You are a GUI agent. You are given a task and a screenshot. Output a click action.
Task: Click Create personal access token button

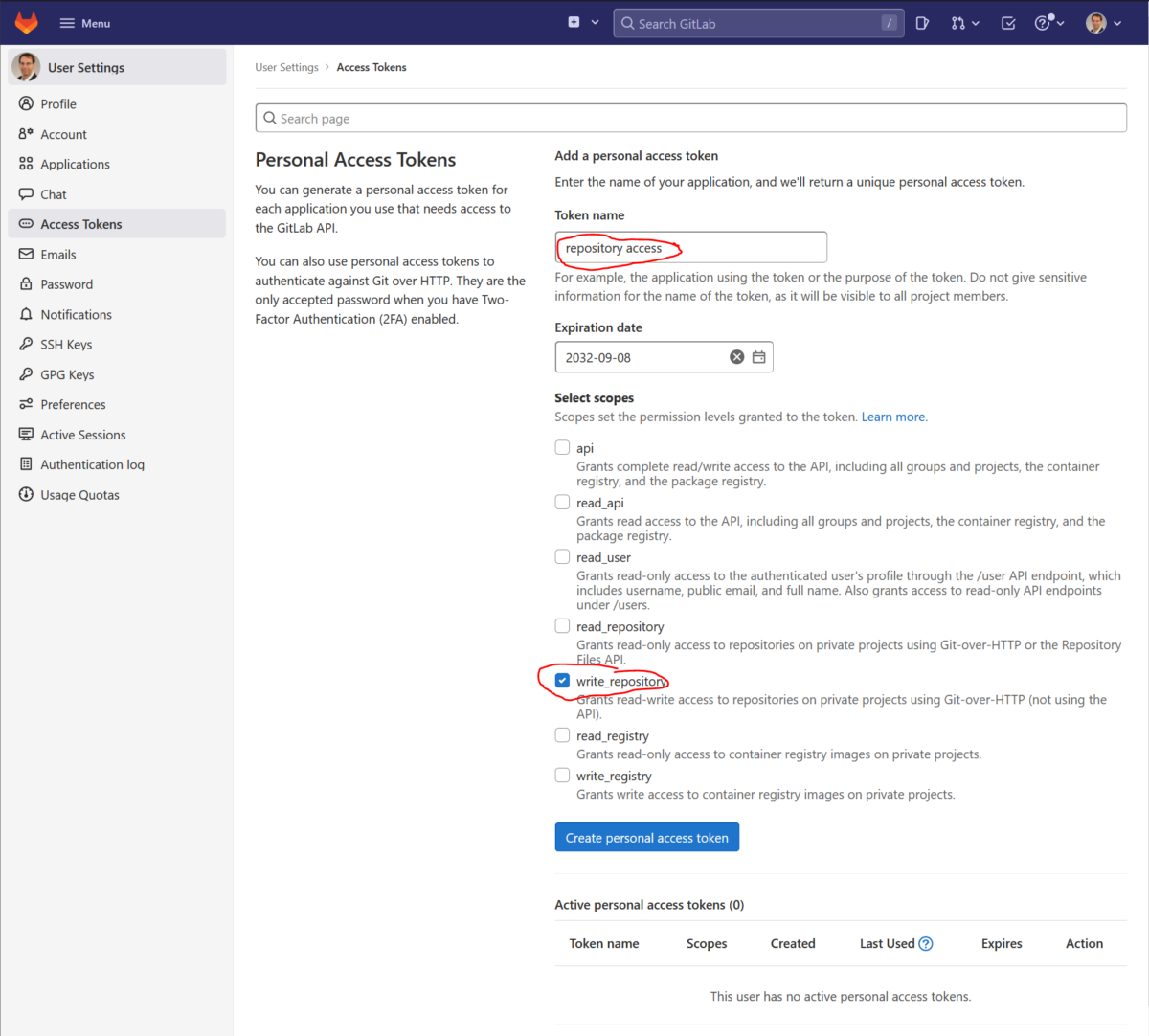point(646,838)
